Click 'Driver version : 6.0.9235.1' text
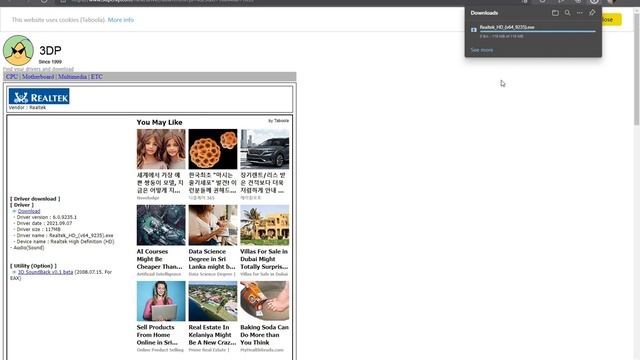 pyautogui.click(x=47, y=217)
